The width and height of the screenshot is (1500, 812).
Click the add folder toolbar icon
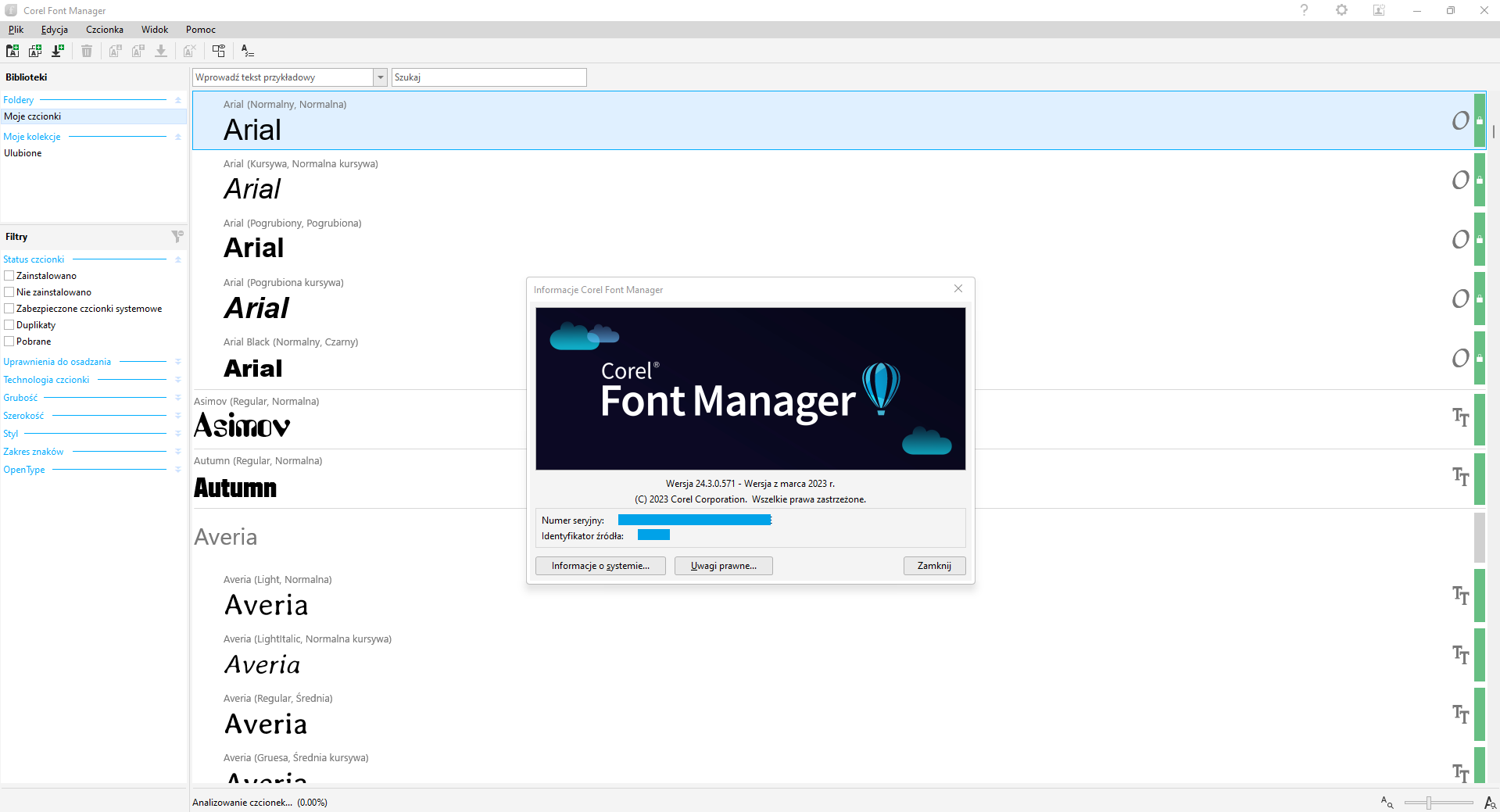tap(13, 51)
